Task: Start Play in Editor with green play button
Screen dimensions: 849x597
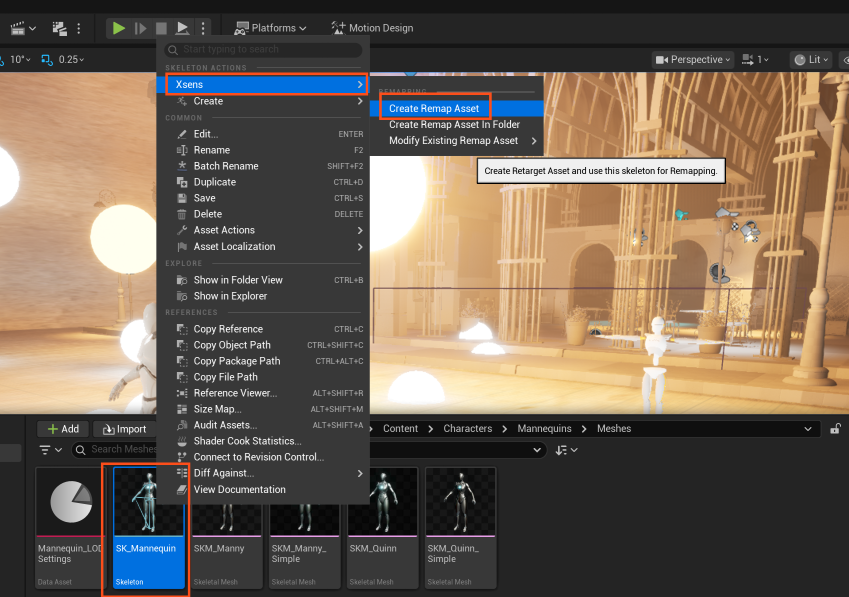Action: pos(119,28)
